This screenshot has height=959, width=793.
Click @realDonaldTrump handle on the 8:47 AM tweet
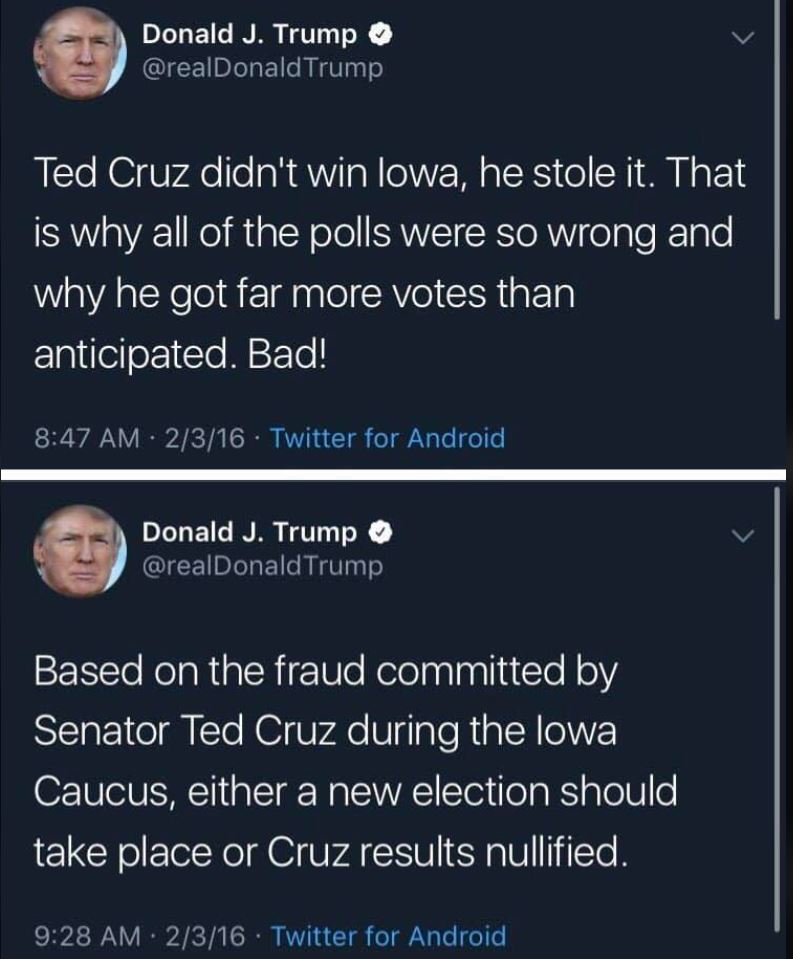(x=263, y=68)
